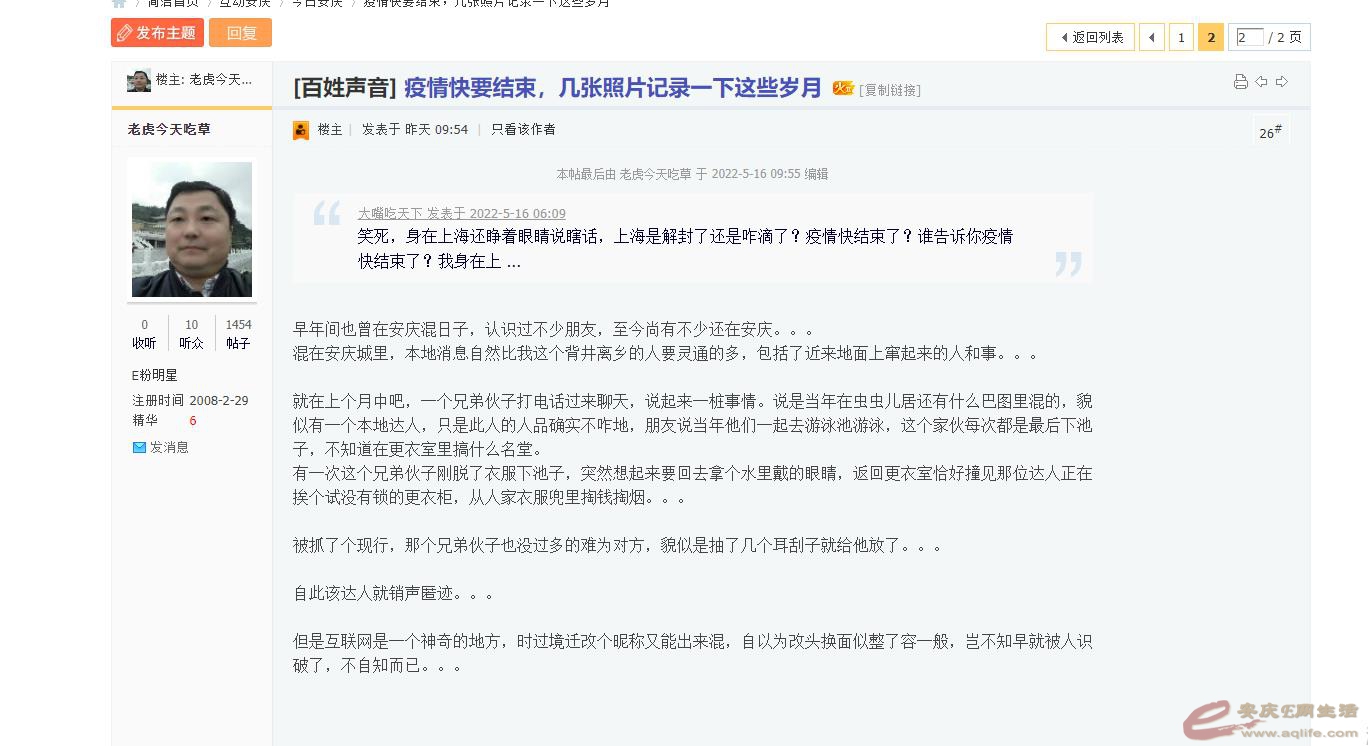Open user profile 老虎今天吃草
This screenshot has width=1368, height=746.
pos(169,130)
